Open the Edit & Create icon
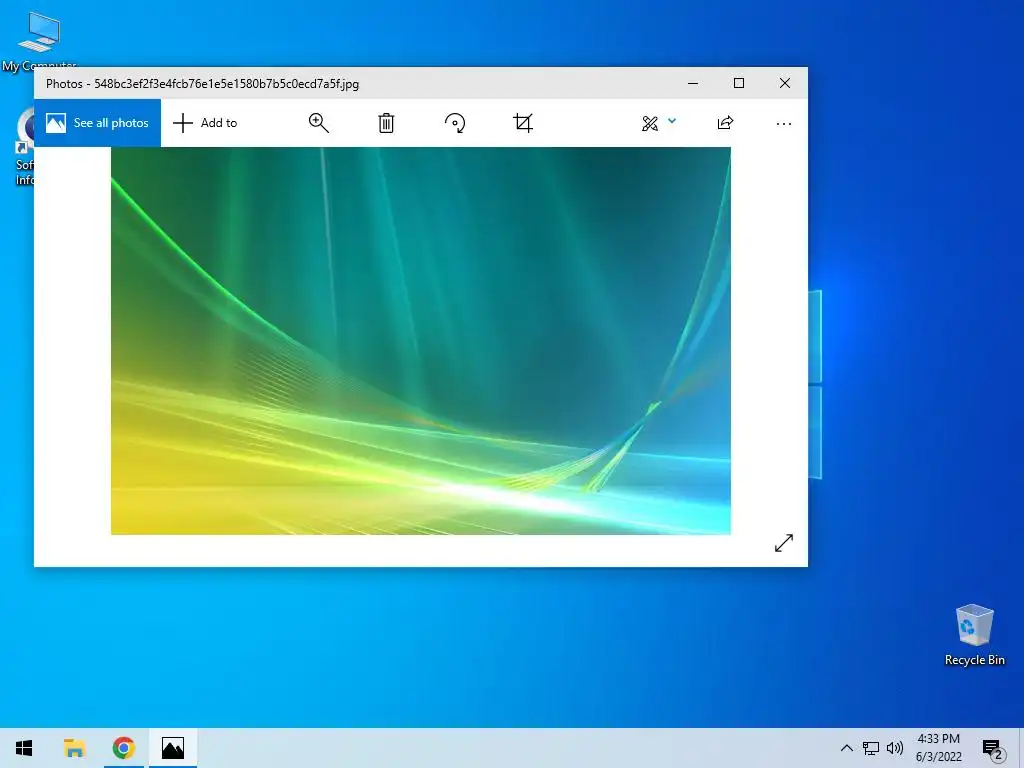 click(x=650, y=123)
